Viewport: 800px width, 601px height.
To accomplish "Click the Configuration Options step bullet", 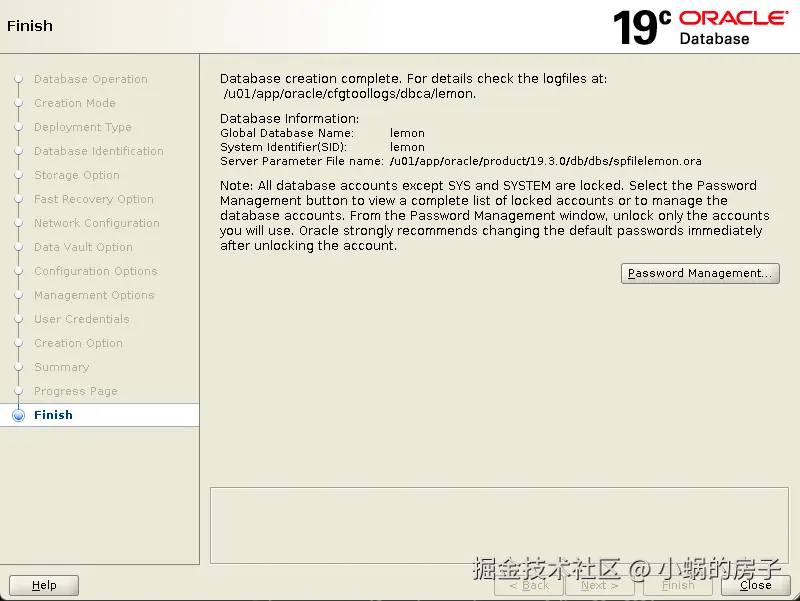I will coord(18,271).
